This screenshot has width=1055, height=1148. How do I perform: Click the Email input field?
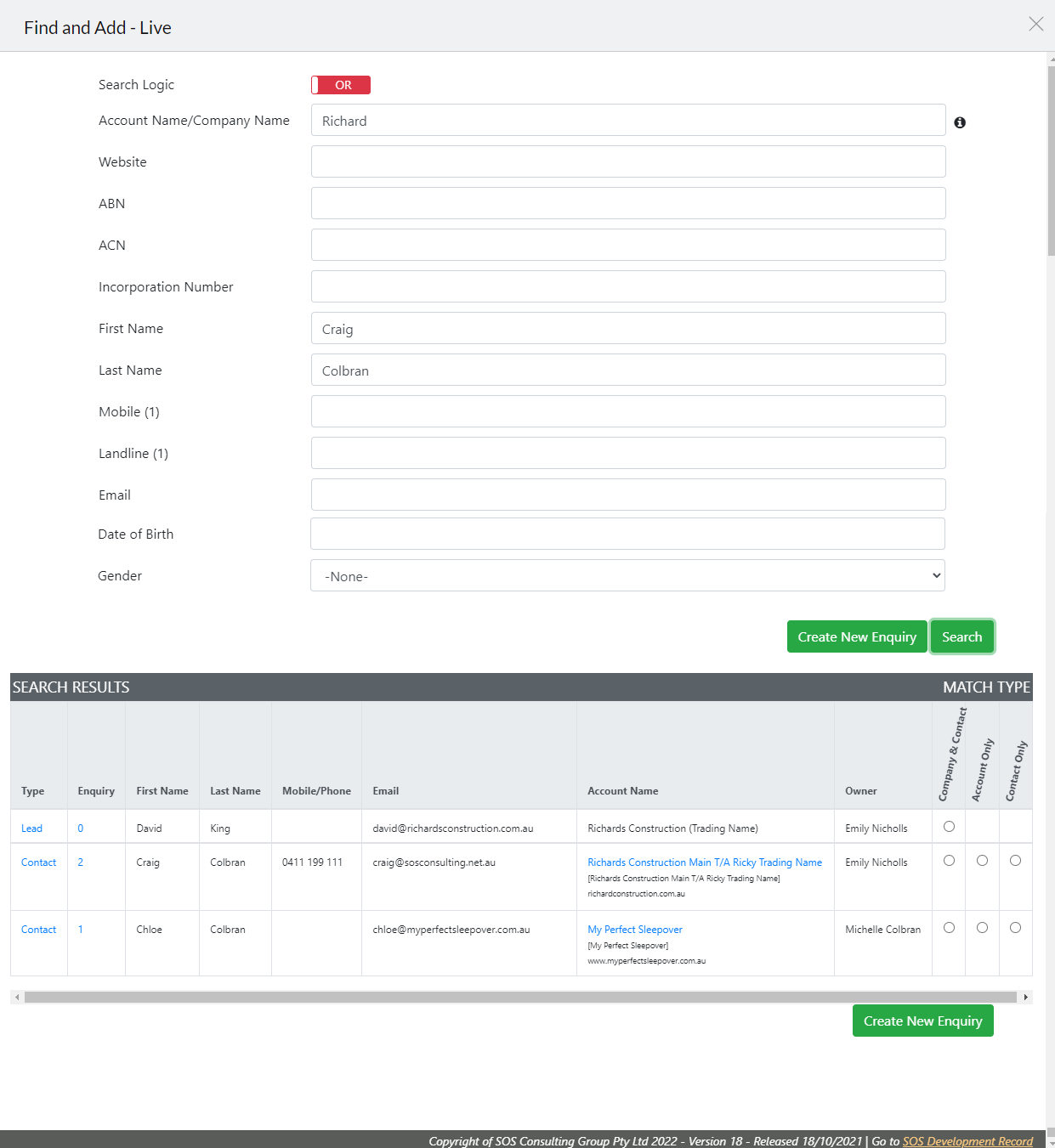click(x=628, y=495)
